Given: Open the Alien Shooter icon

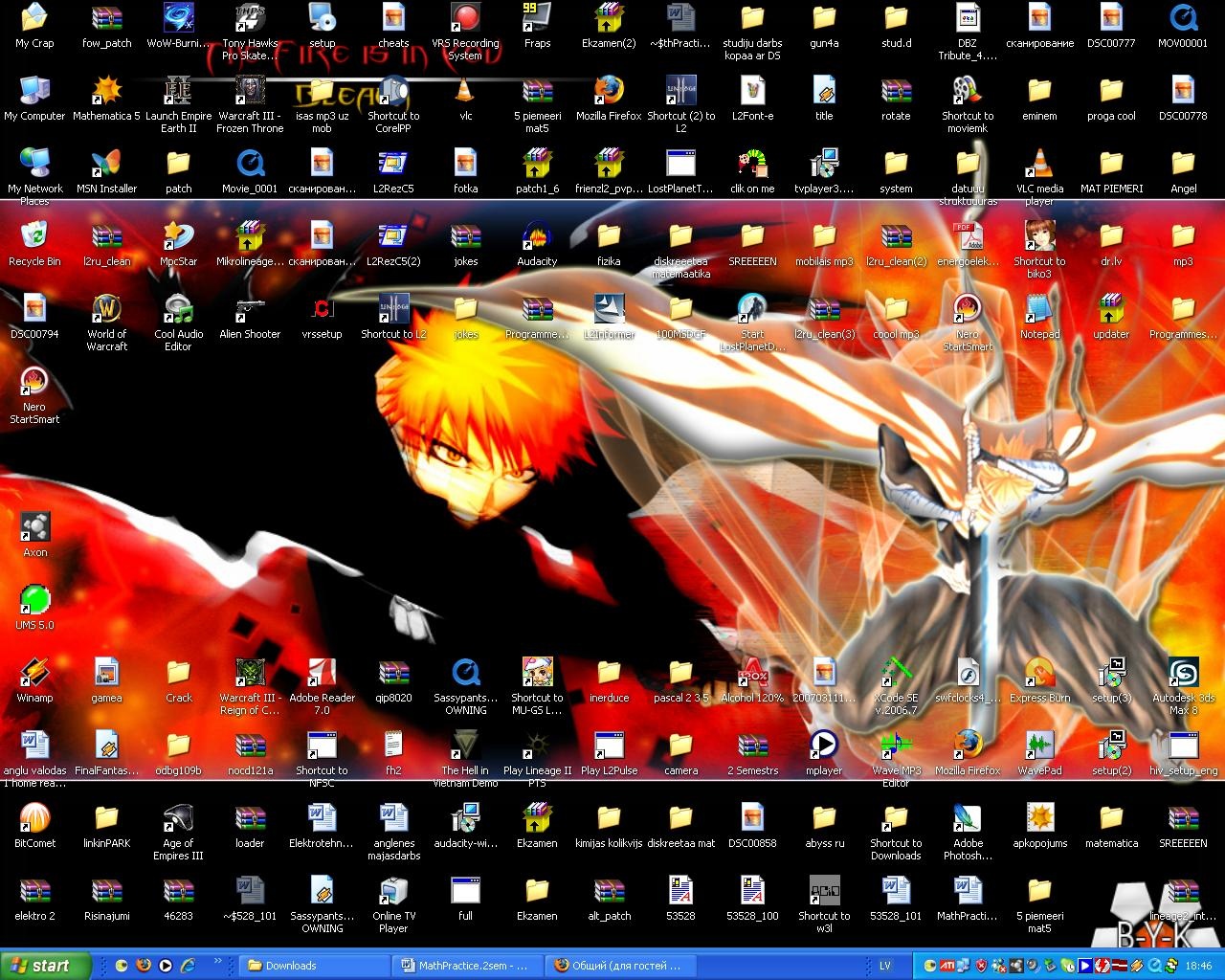Looking at the screenshot, I should click(x=250, y=309).
